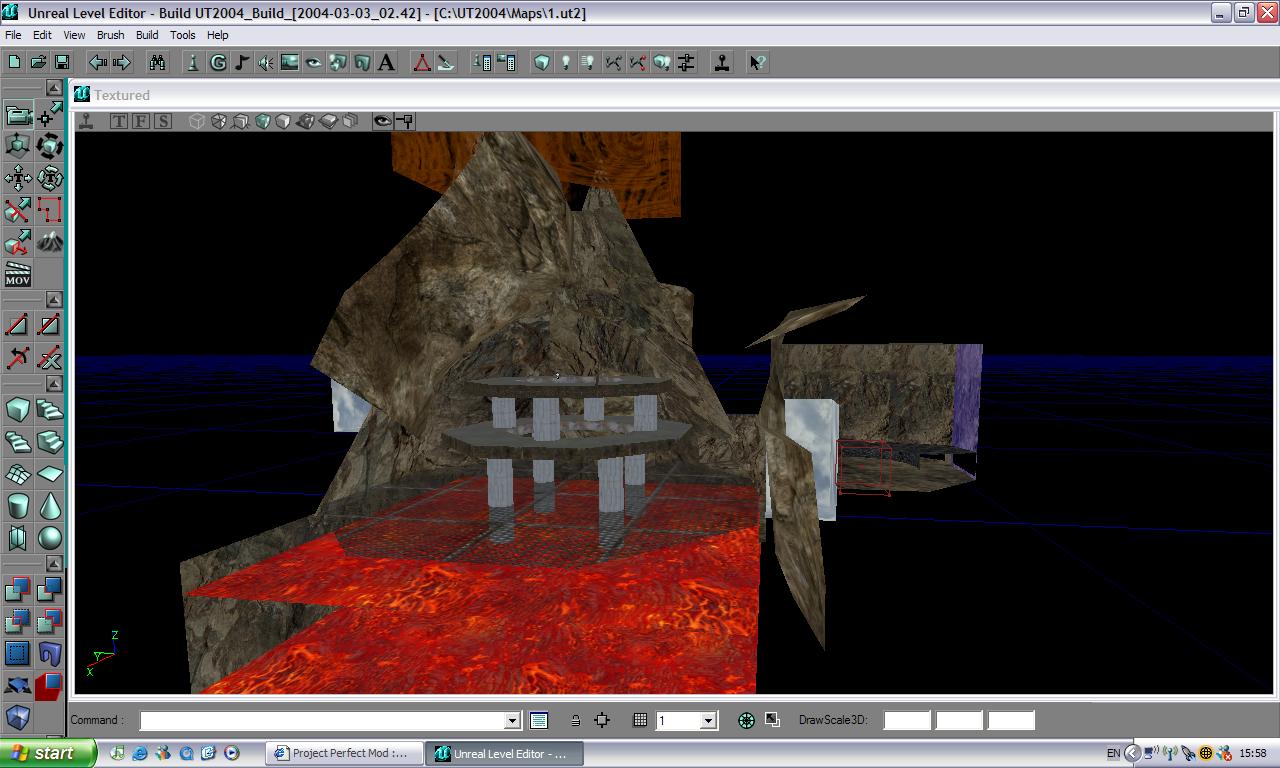Open the Matinee MOV tool
1280x768 pixels.
pos(18,274)
